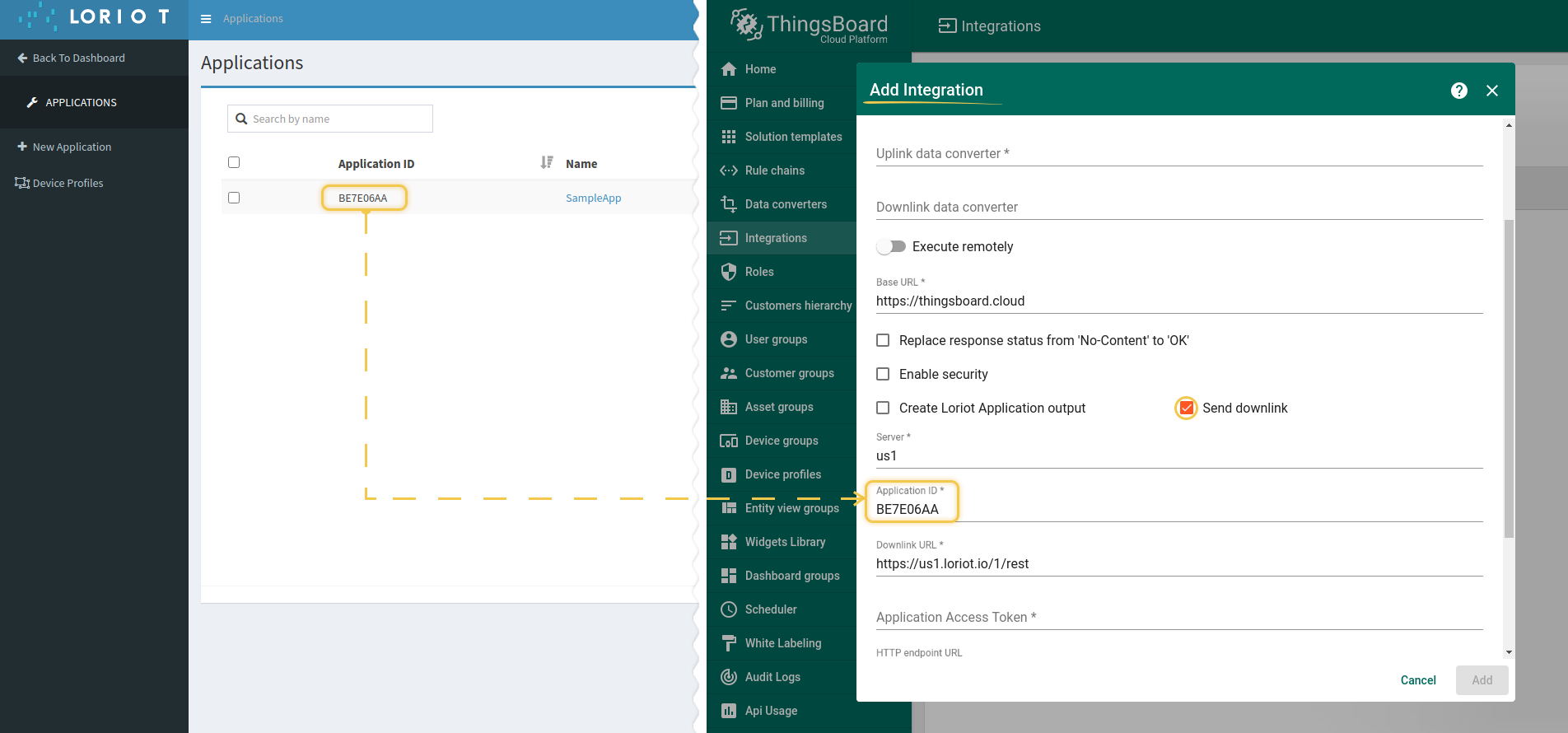The image size is (1568, 733).
Task: Click the Applications breadcrumb in LORIOT header
Action: (x=253, y=18)
